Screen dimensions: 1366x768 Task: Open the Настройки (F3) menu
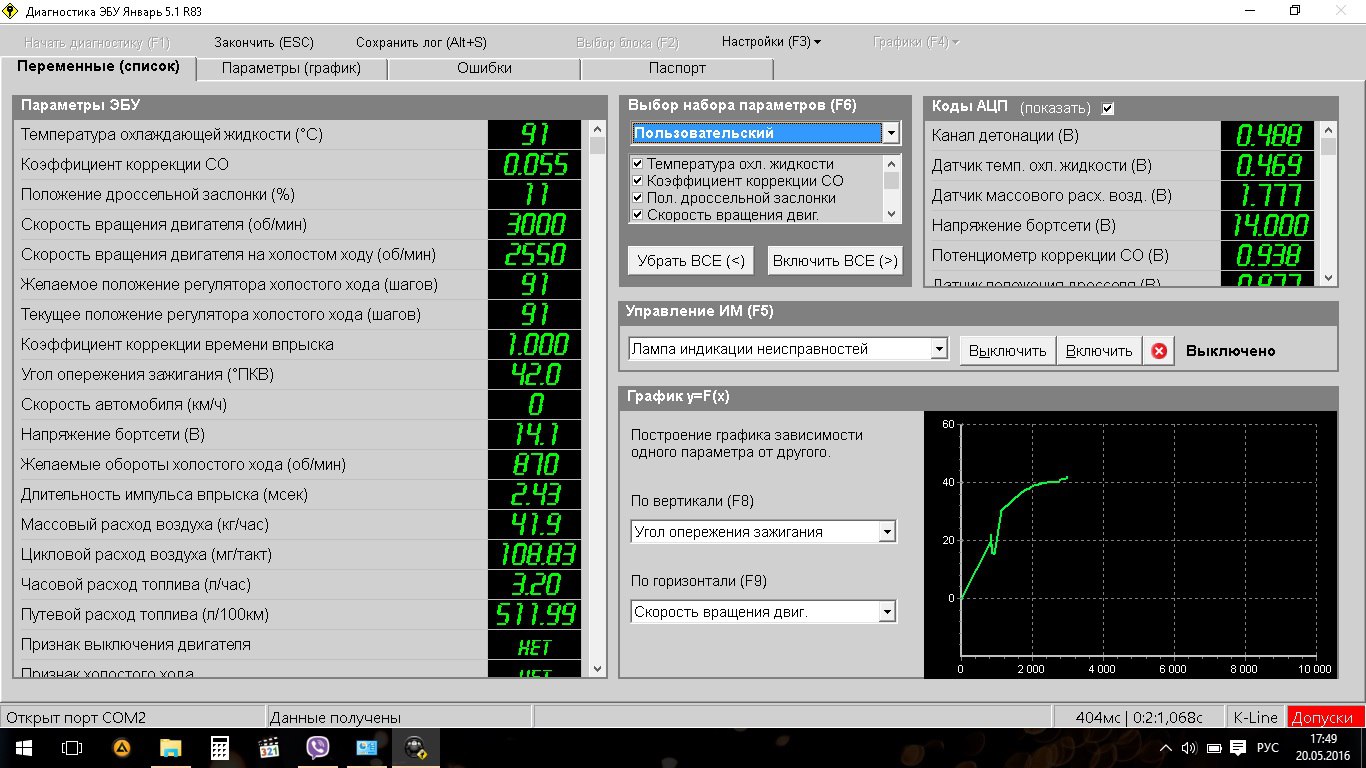[x=771, y=42]
